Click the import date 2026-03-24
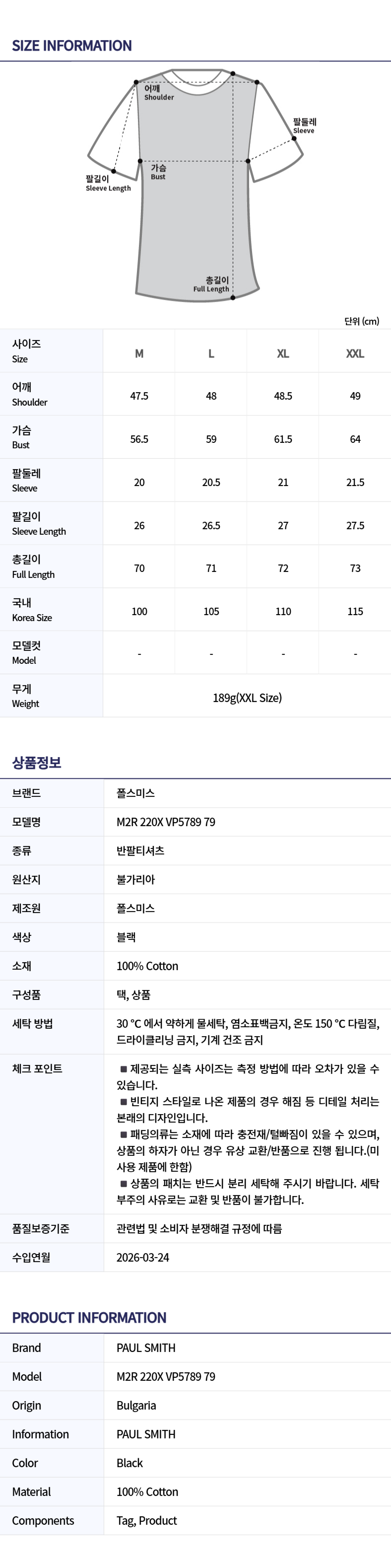 click(143, 1257)
